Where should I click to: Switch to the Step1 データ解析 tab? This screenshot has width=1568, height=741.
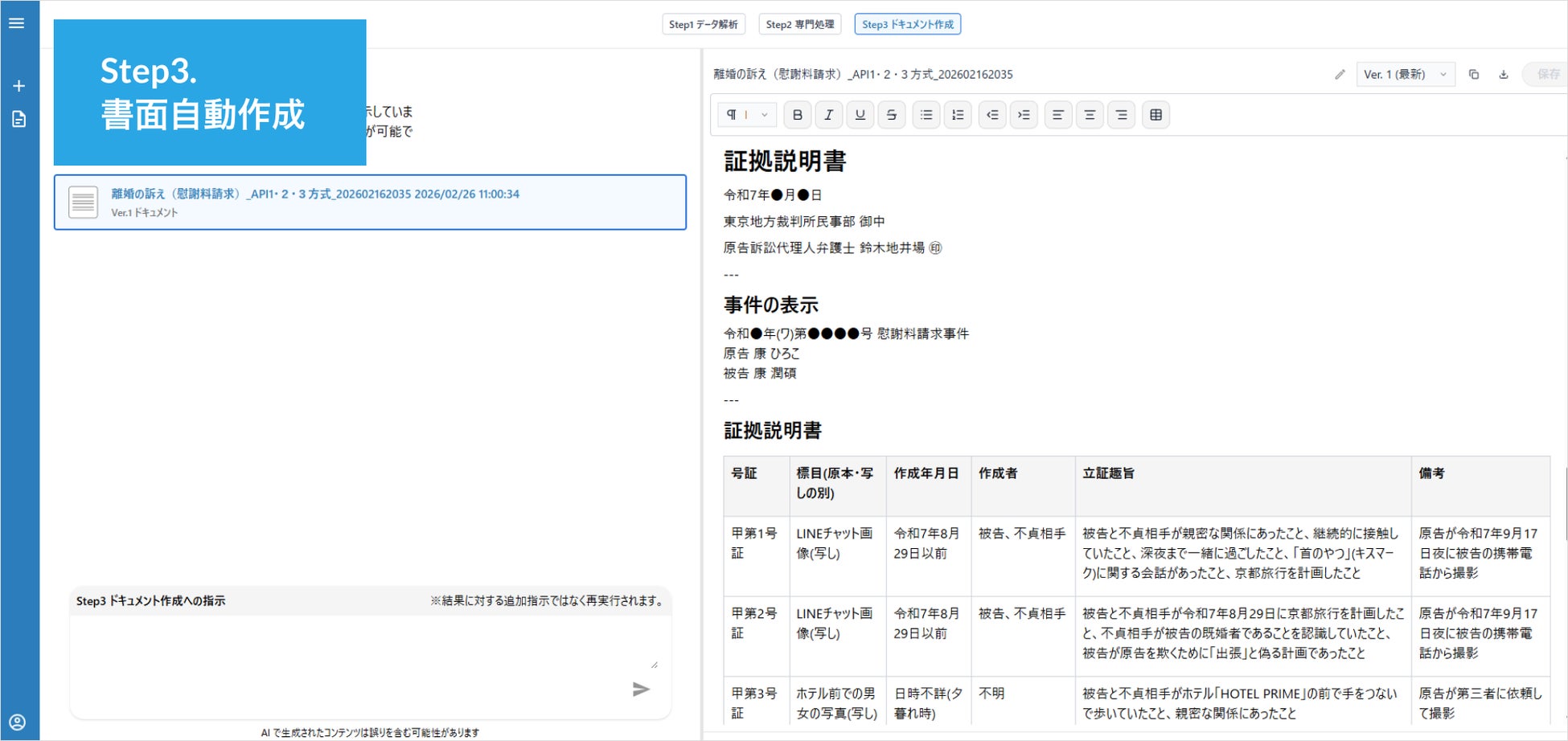pos(704,24)
